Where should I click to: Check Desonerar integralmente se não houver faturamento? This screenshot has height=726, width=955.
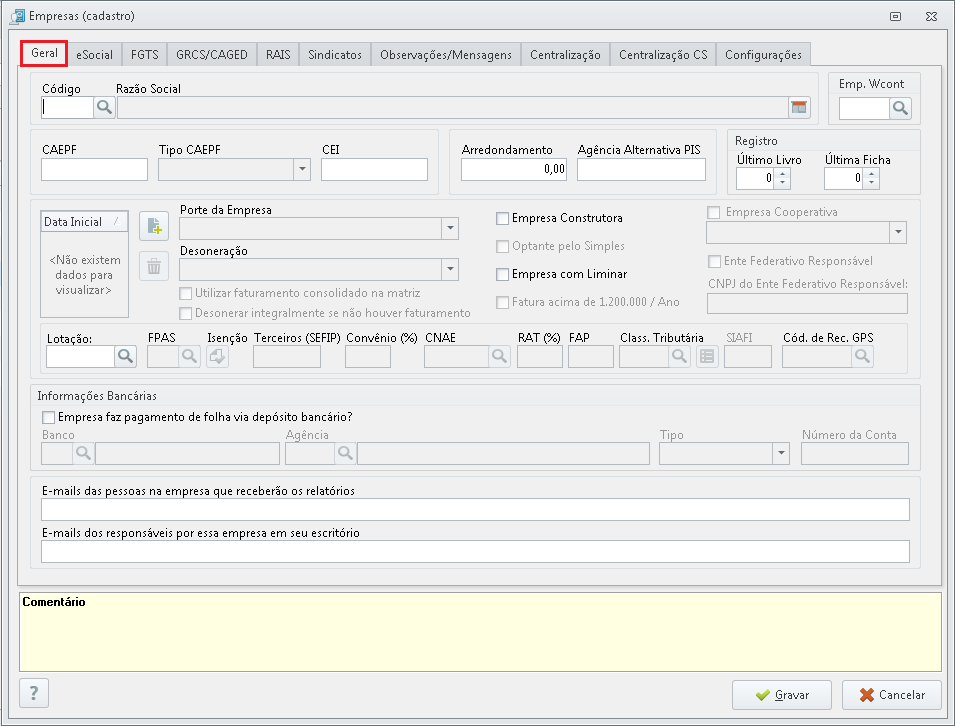(x=186, y=314)
